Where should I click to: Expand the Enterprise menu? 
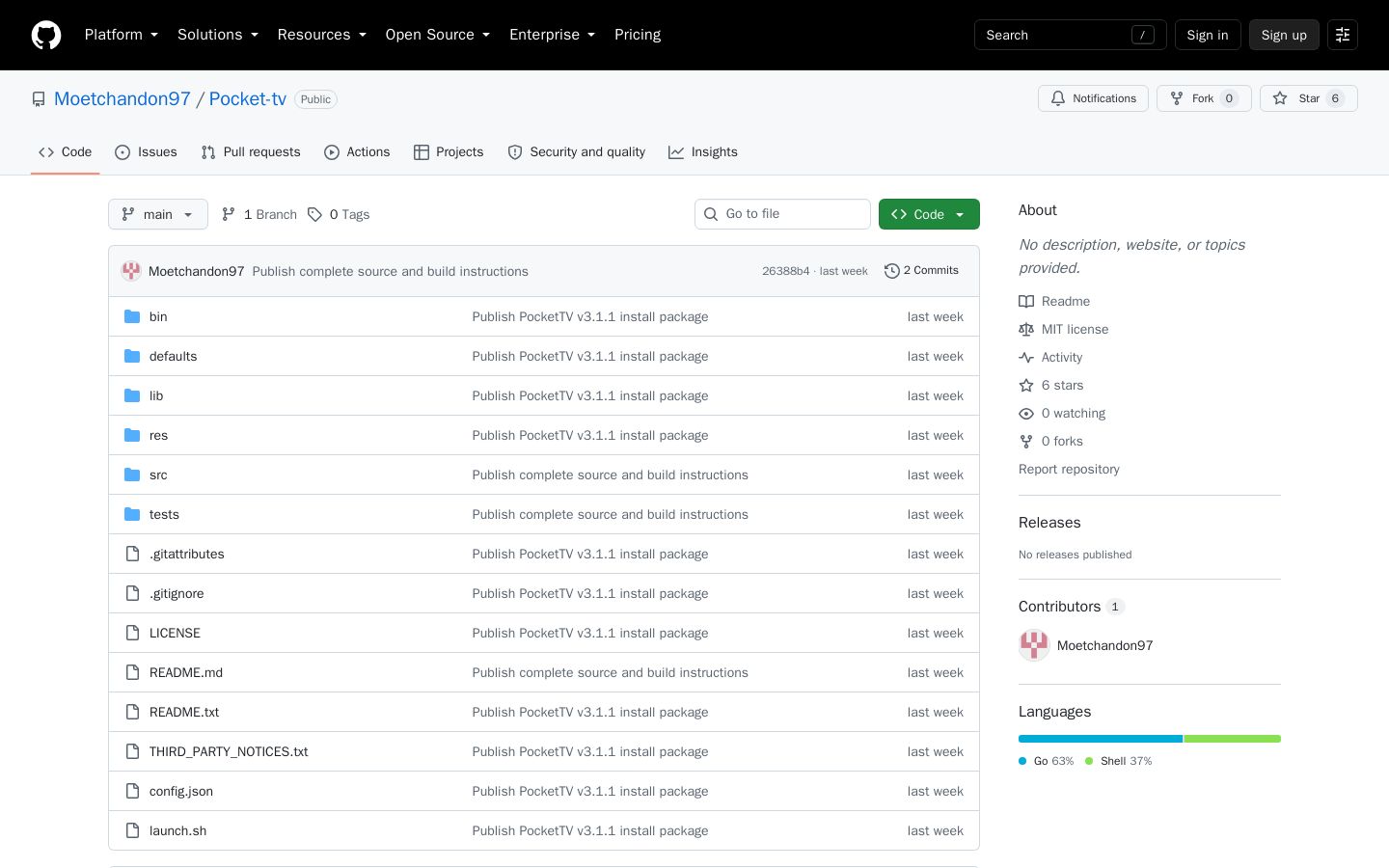[553, 35]
